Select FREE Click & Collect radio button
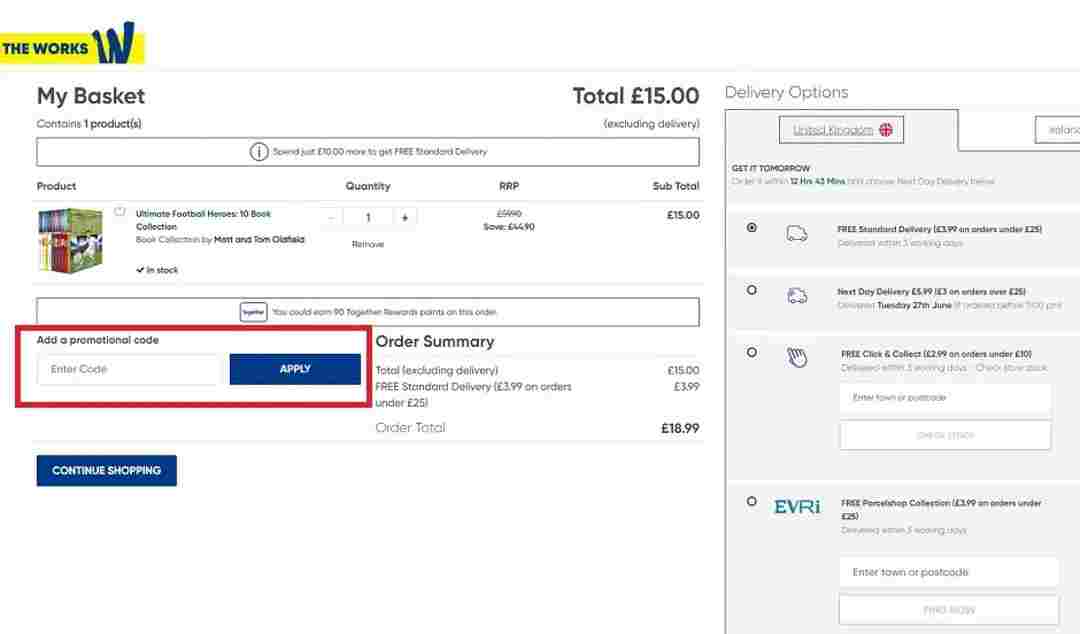The height and width of the screenshot is (634, 1080). [x=751, y=352]
